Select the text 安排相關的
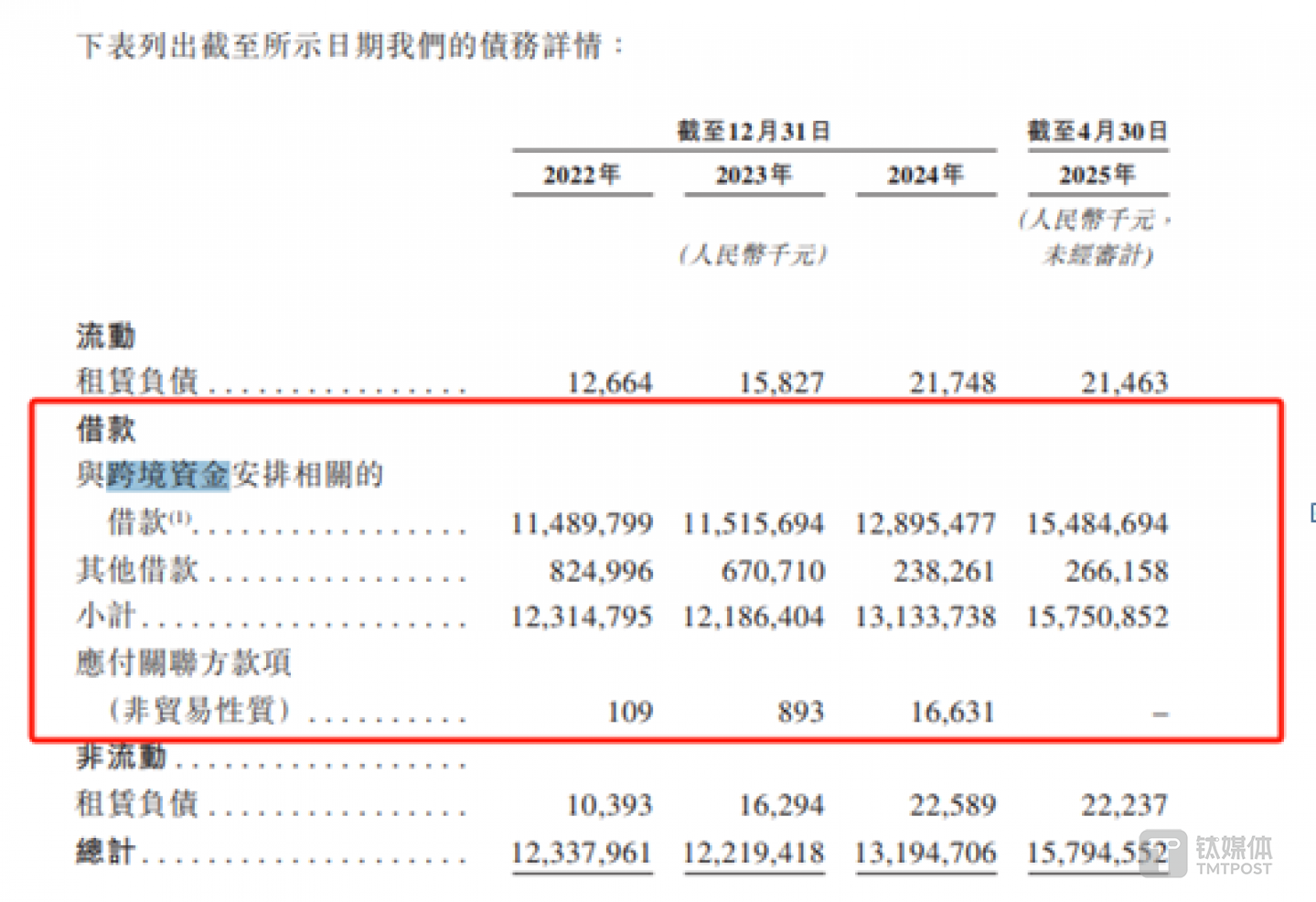The image size is (1316, 902). coord(307,474)
